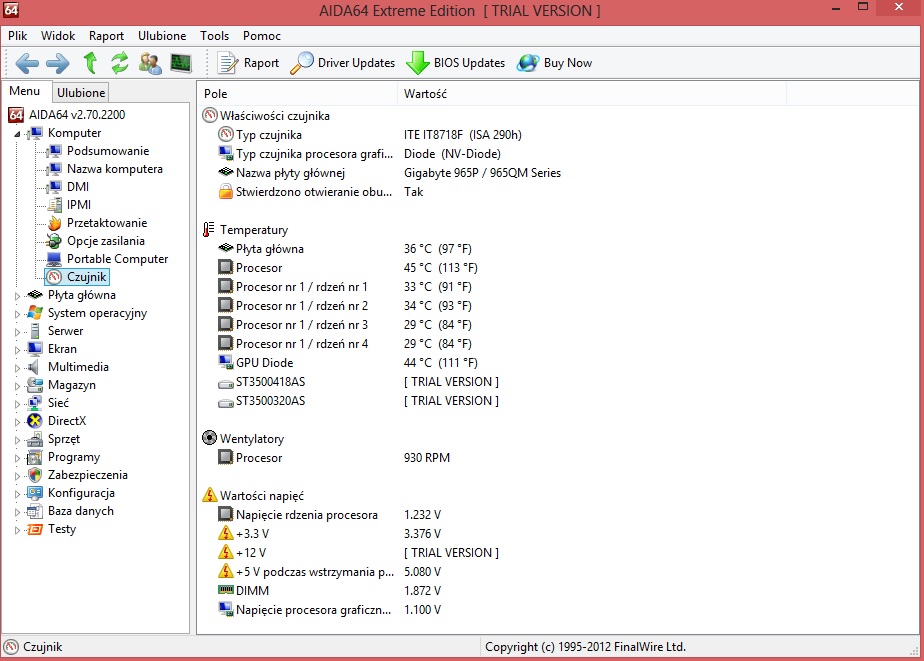Image resolution: width=924 pixels, height=661 pixels.
Task: Refresh the view with green circular arrows
Action: pos(120,63)
